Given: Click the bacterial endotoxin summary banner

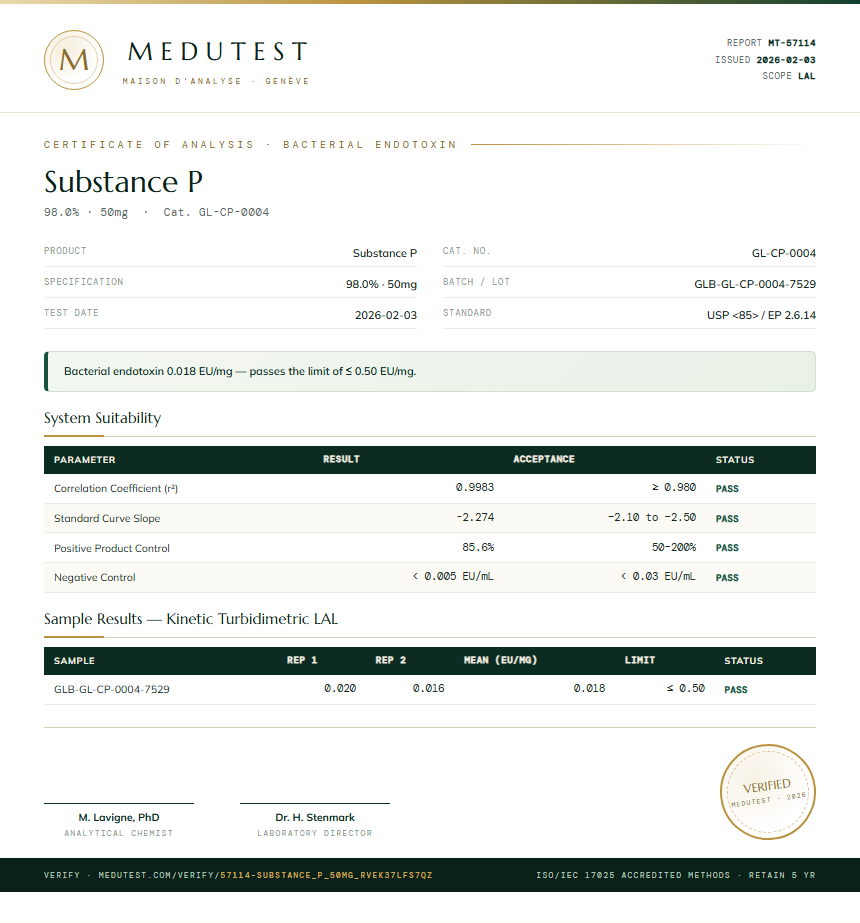Looking at the screenshot, I should click(x=430, y=371).
